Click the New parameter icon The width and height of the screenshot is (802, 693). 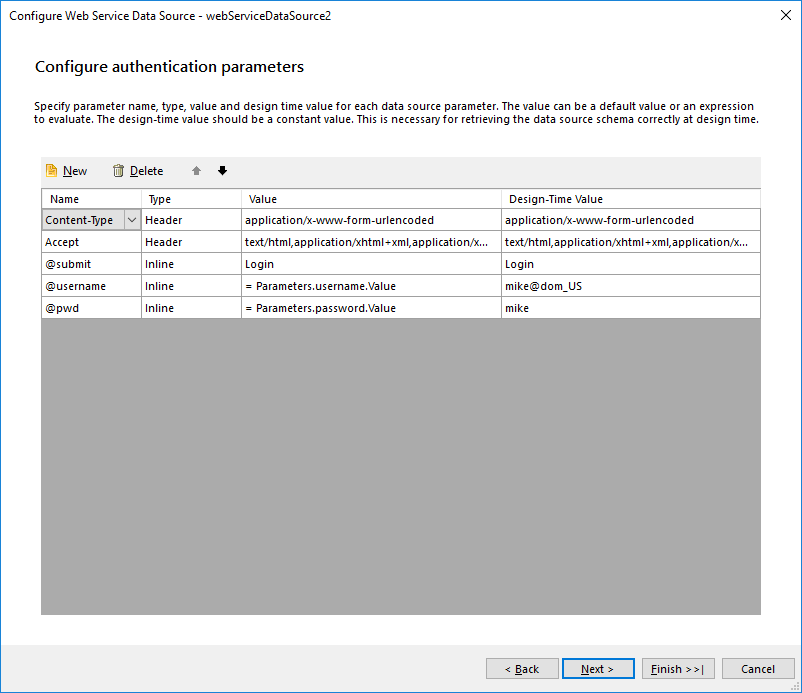[52, 171]
